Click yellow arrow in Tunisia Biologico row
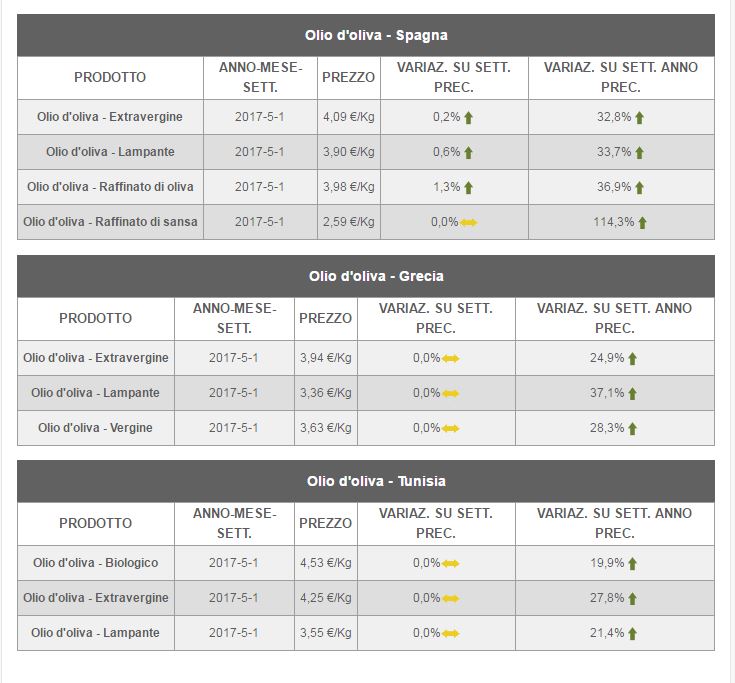This screenshot has width=735, height=683. point(450,563)
